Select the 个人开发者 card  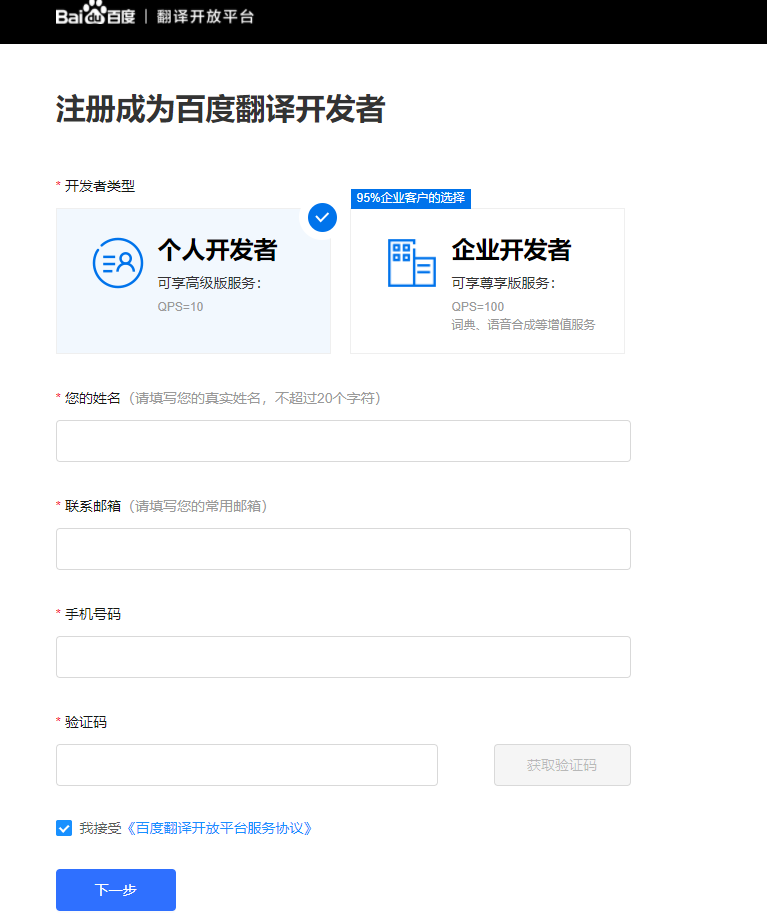point(194,281)
